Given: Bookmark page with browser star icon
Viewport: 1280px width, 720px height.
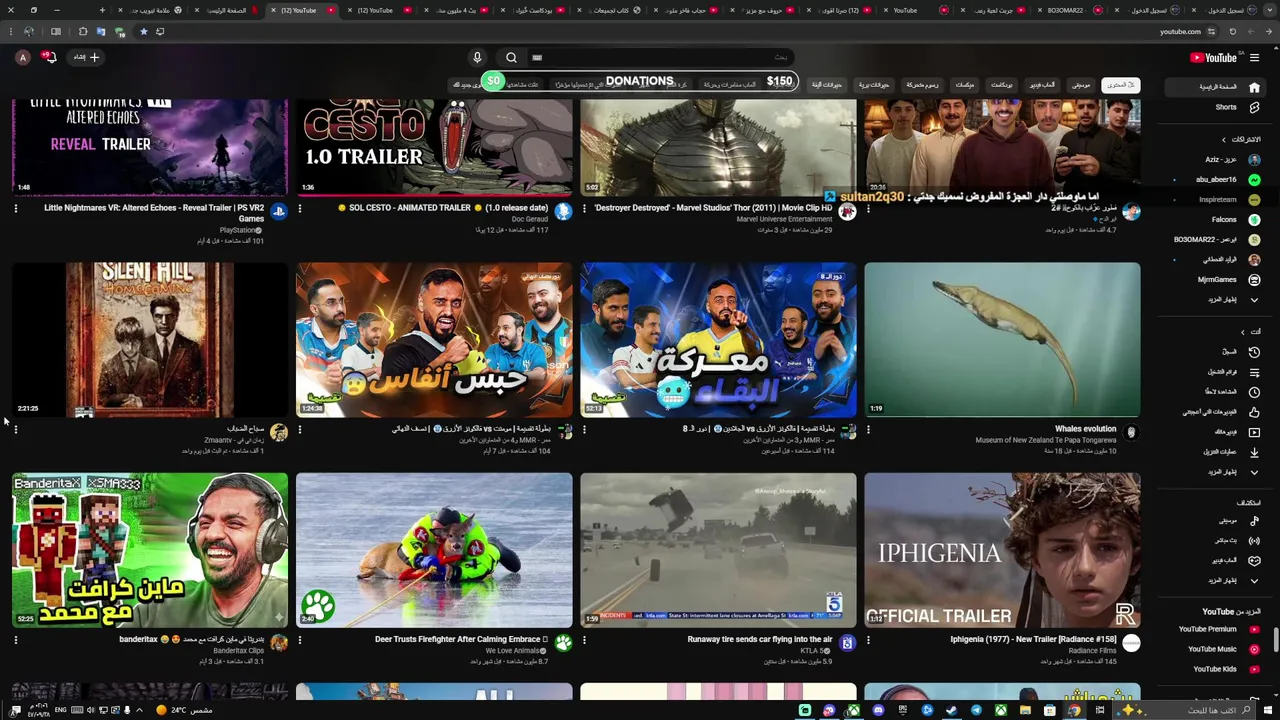Looking at the screenshot, I should point(143,32).
